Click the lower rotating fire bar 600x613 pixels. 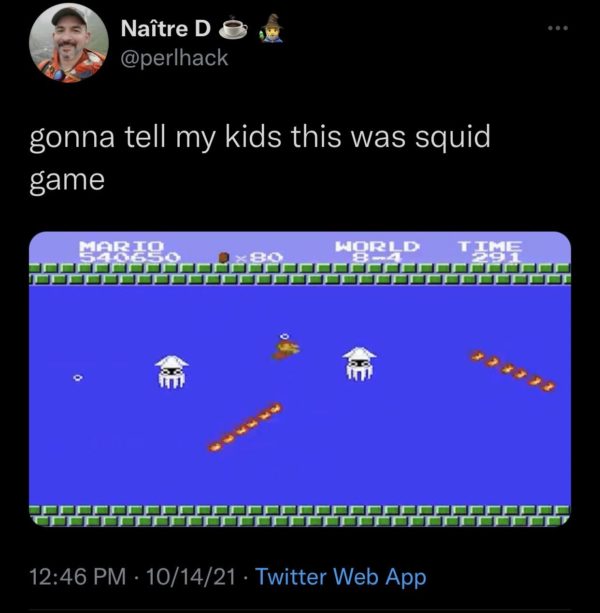(245, 427)
